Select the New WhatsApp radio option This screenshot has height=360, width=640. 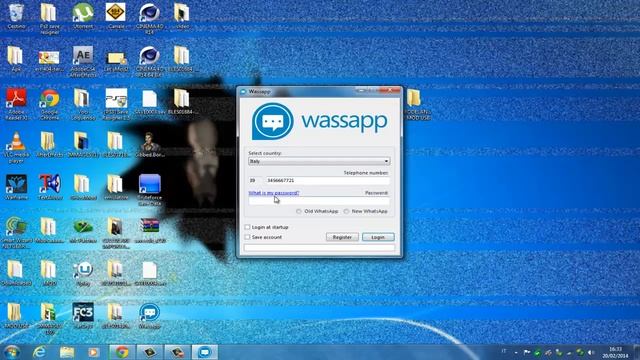[x=346, y=211]
